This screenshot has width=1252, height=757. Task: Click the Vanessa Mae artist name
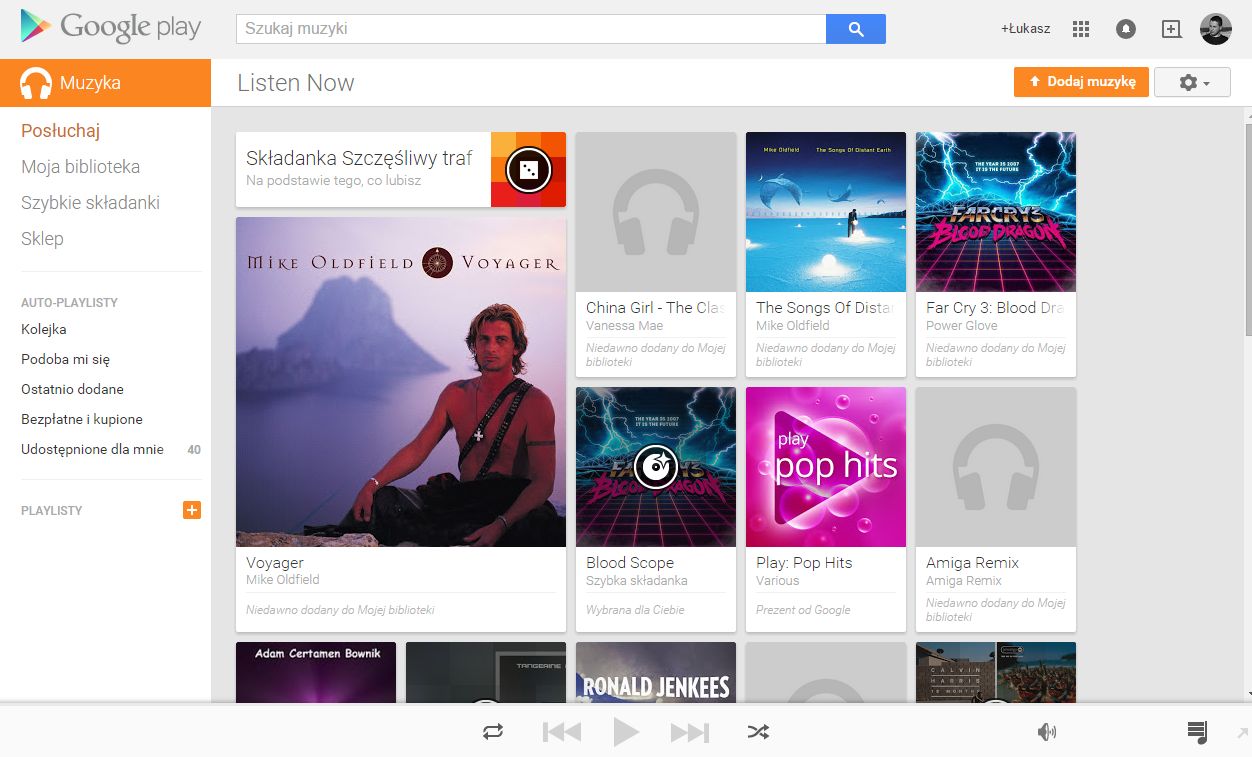point(624,325)
